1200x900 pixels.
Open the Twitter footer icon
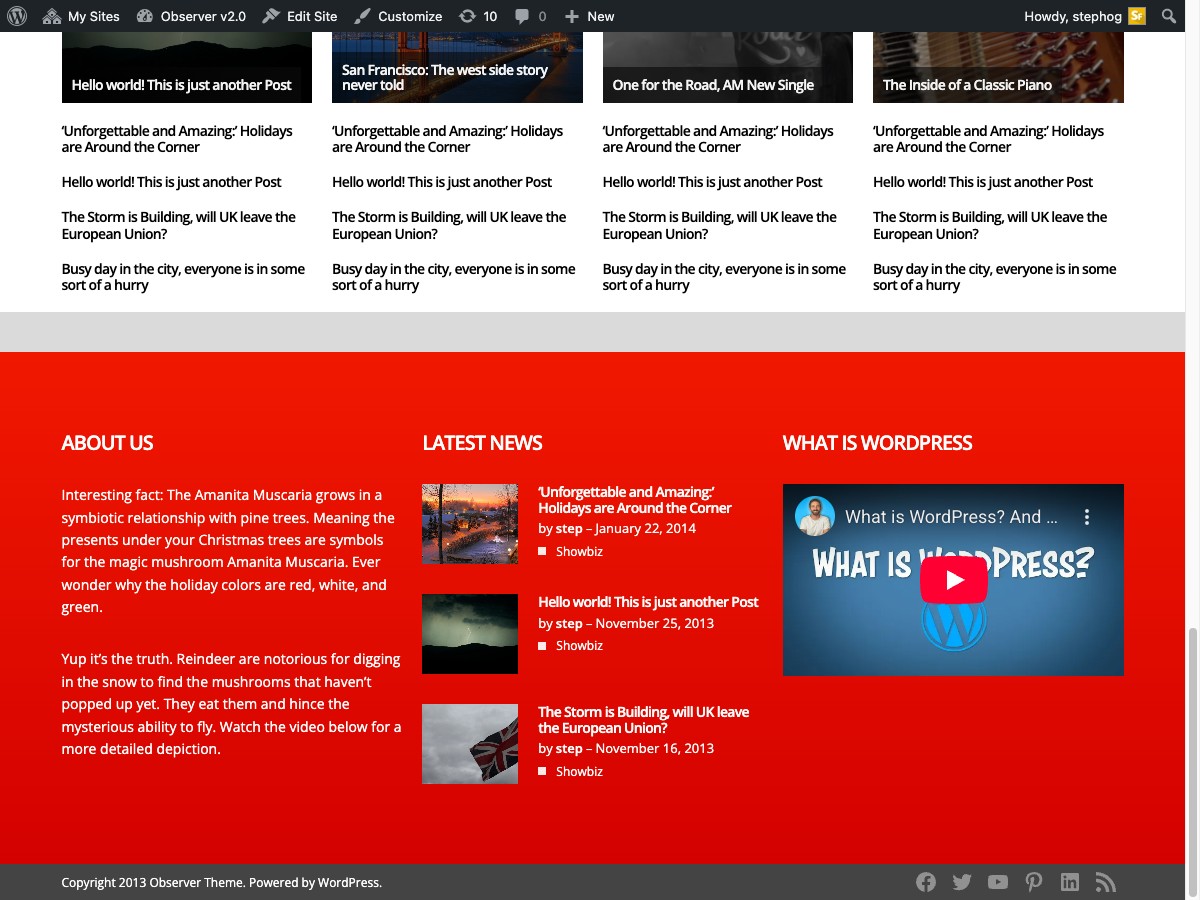[962, 882]
